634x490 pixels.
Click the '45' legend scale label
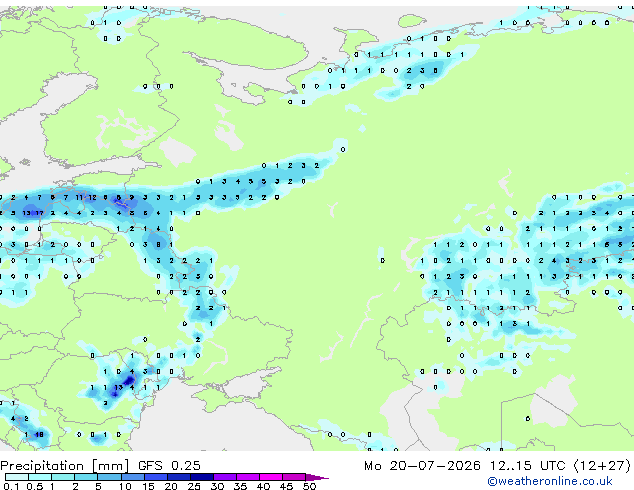pyautogui.click(x=286, y=486)
